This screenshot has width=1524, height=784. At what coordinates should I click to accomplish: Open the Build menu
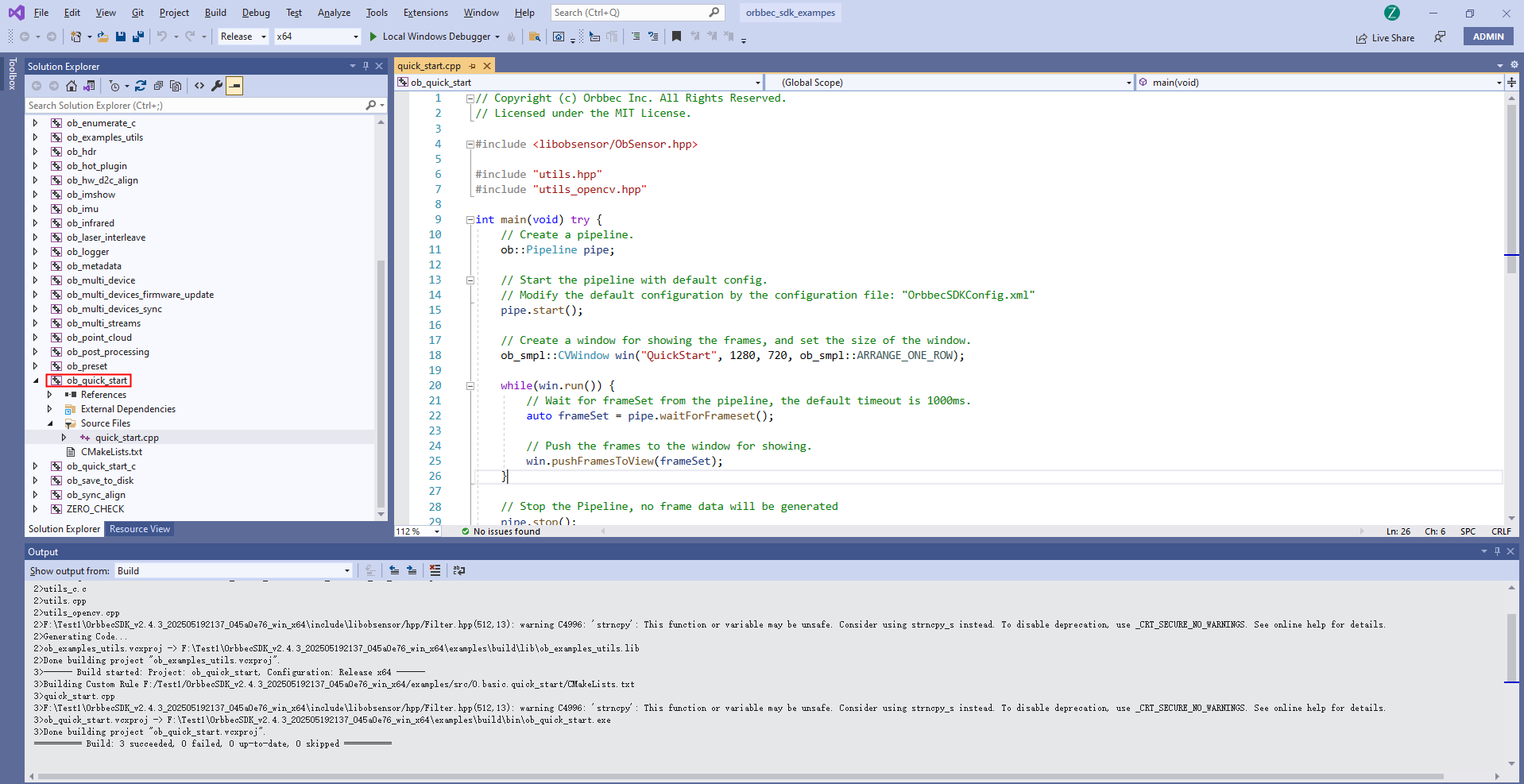215,13
